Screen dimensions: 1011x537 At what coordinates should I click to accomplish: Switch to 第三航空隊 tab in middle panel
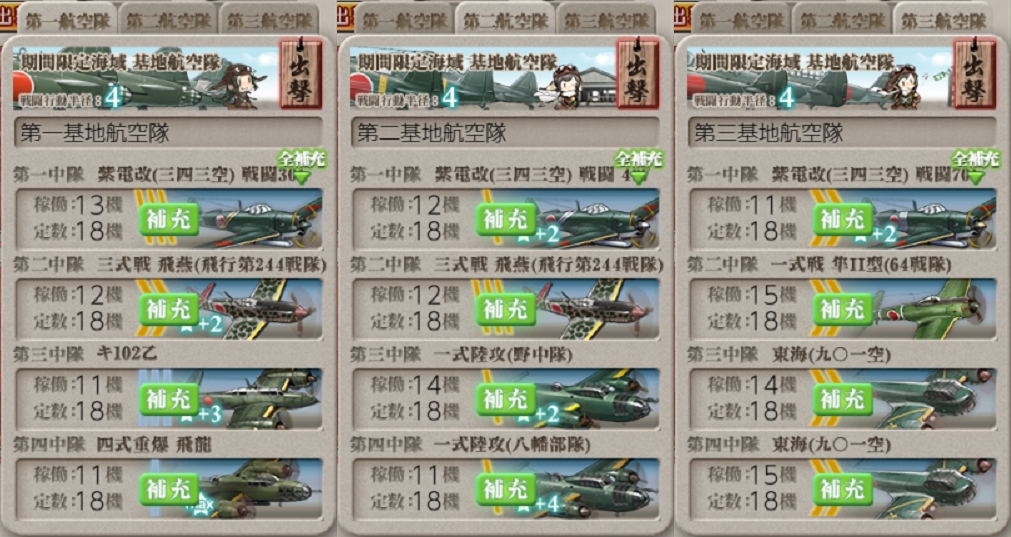pyautogui.click(x=607, y=19)
